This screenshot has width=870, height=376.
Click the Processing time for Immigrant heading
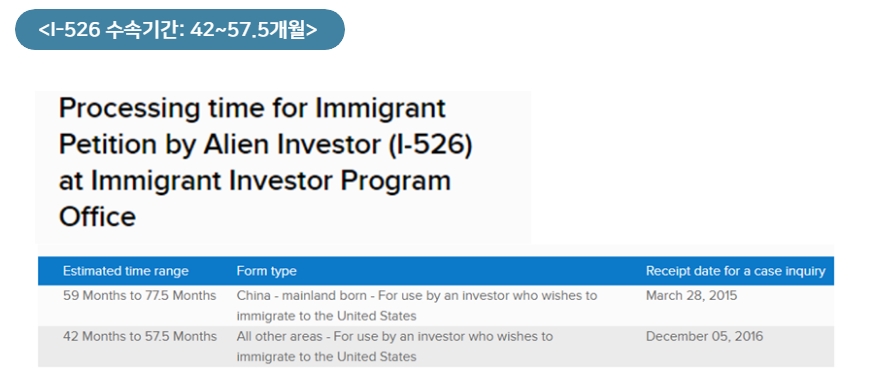pos(252,108)
